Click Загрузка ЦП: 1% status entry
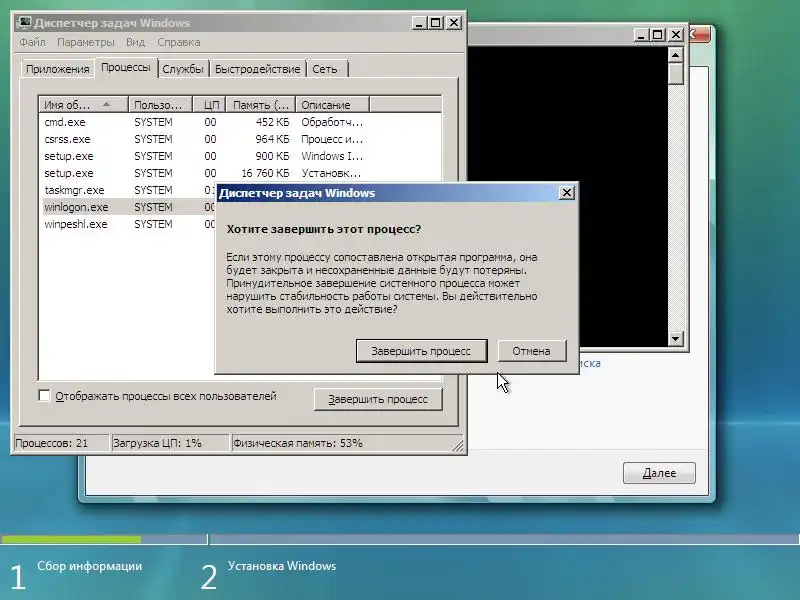Screen dimensions: 800x600 [170, 443]
